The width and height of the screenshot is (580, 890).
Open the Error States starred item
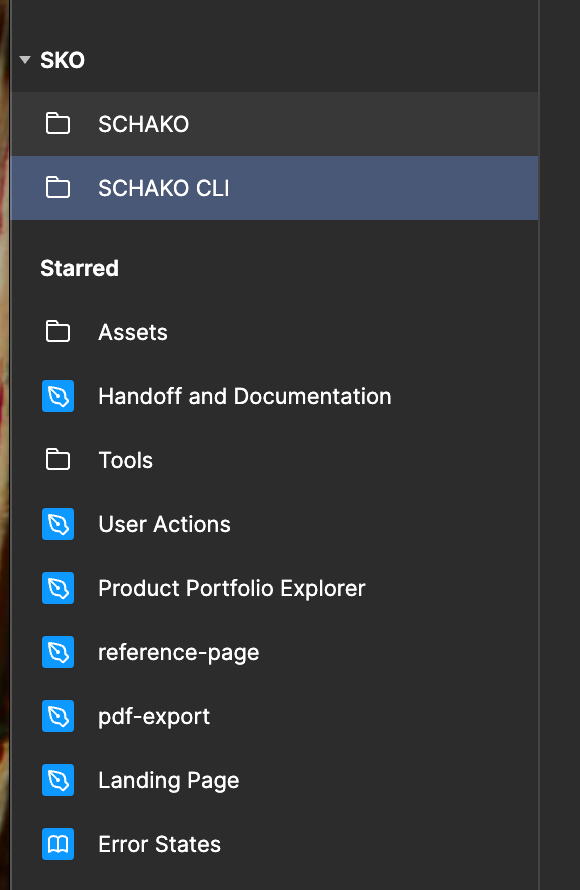pyautogui.click(x=159, y=845)
